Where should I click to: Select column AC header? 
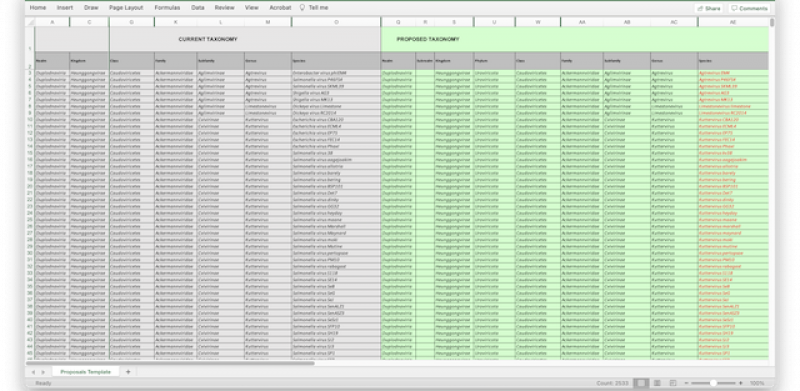pos(674,22)
